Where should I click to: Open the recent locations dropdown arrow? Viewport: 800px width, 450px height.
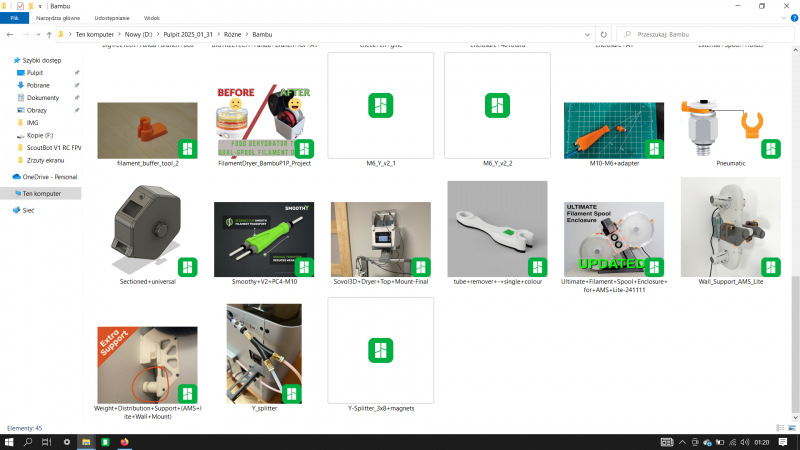tap(38, 35)
